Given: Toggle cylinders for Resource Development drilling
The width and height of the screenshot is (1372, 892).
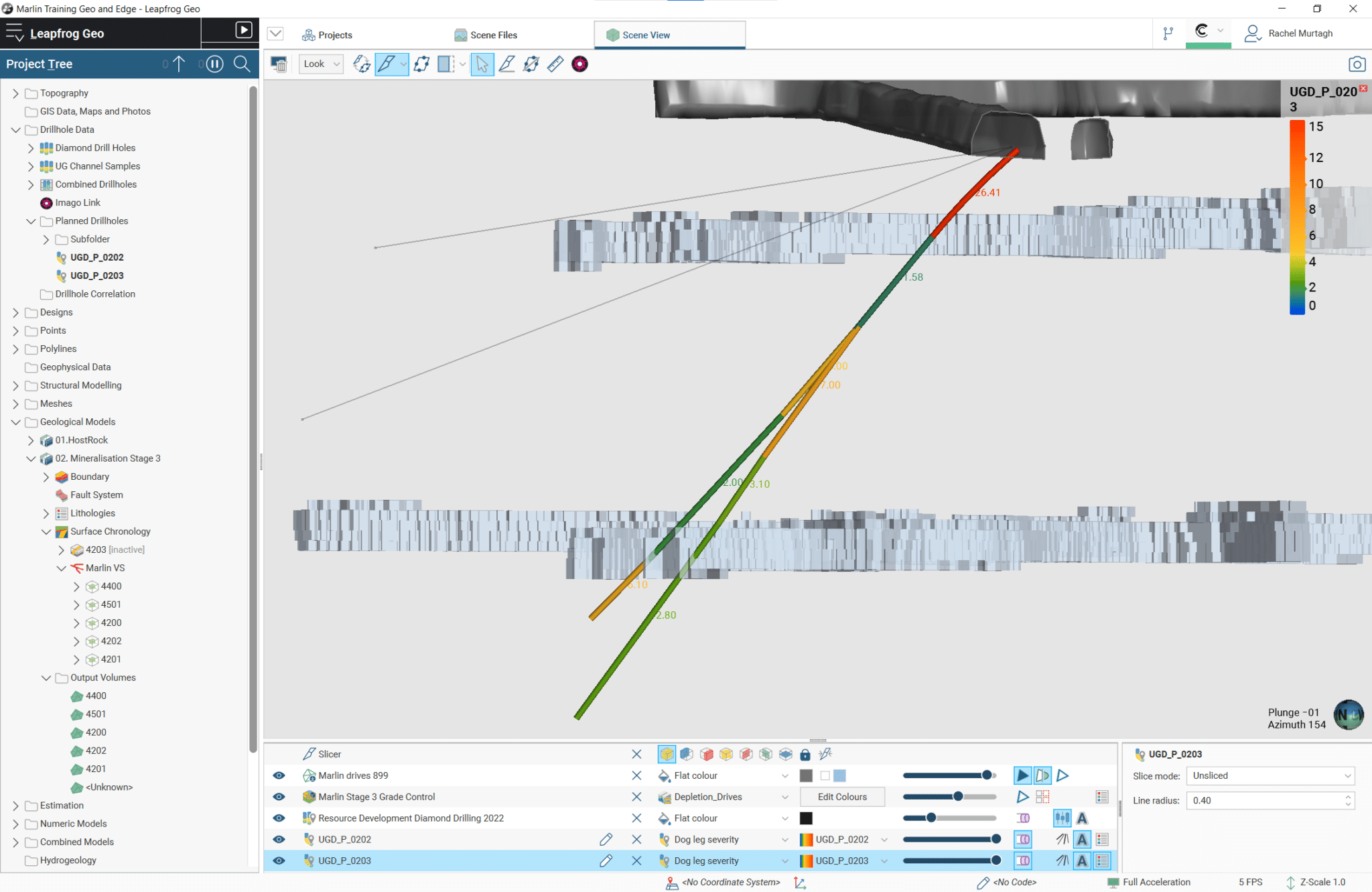Looking at the screenshot, I should tap(1023, 818).
